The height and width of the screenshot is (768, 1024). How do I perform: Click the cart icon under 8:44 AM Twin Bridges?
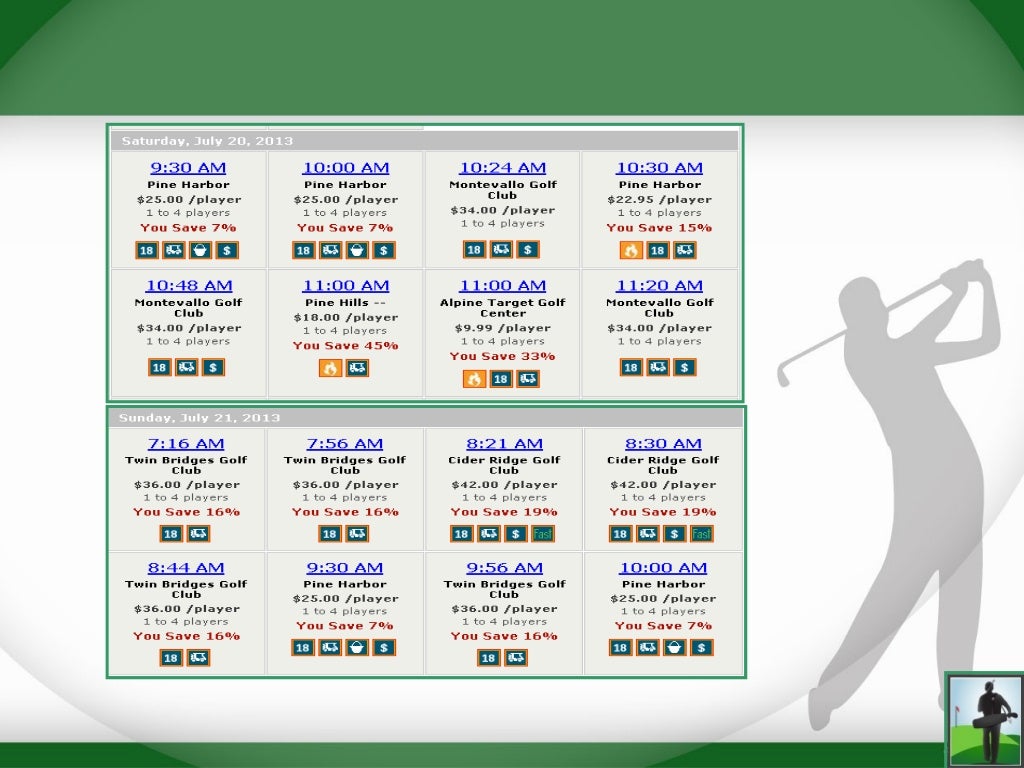pyautogui.click(x=198, y=658)
